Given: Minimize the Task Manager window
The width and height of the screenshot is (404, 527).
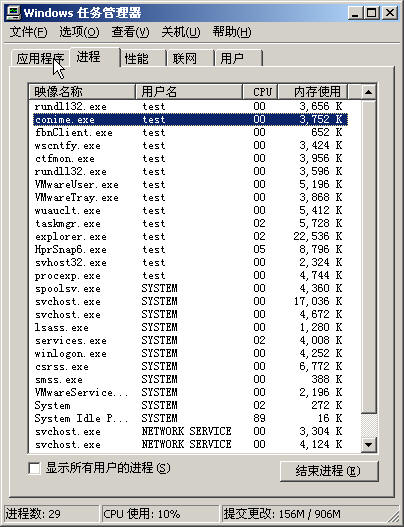Looking at the screenshot, I should (x=356, y=13).
